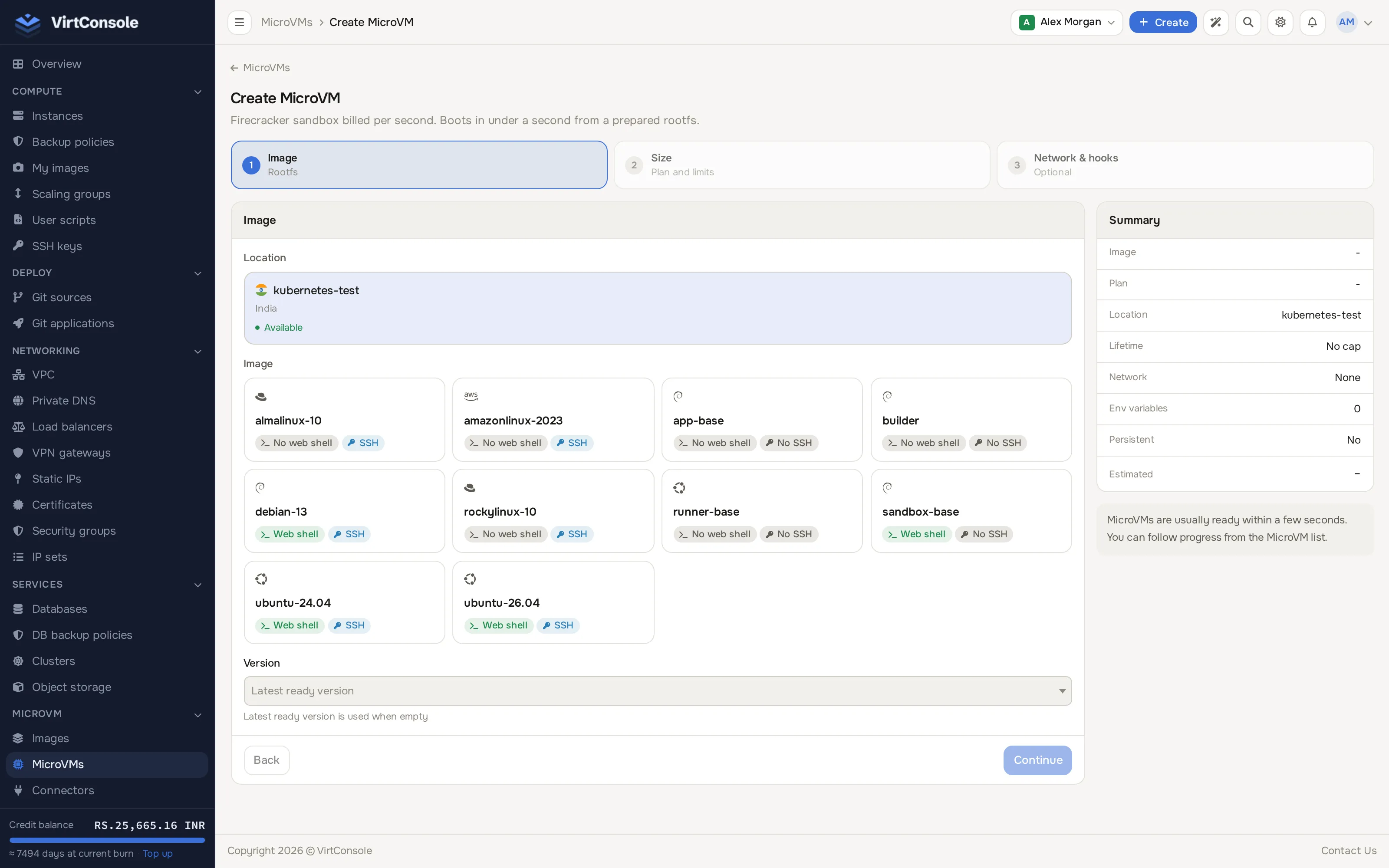The image size is (1389, 868).
Task: Click the Overview grid icon in sidebar
Action: (x=18, y=64)
